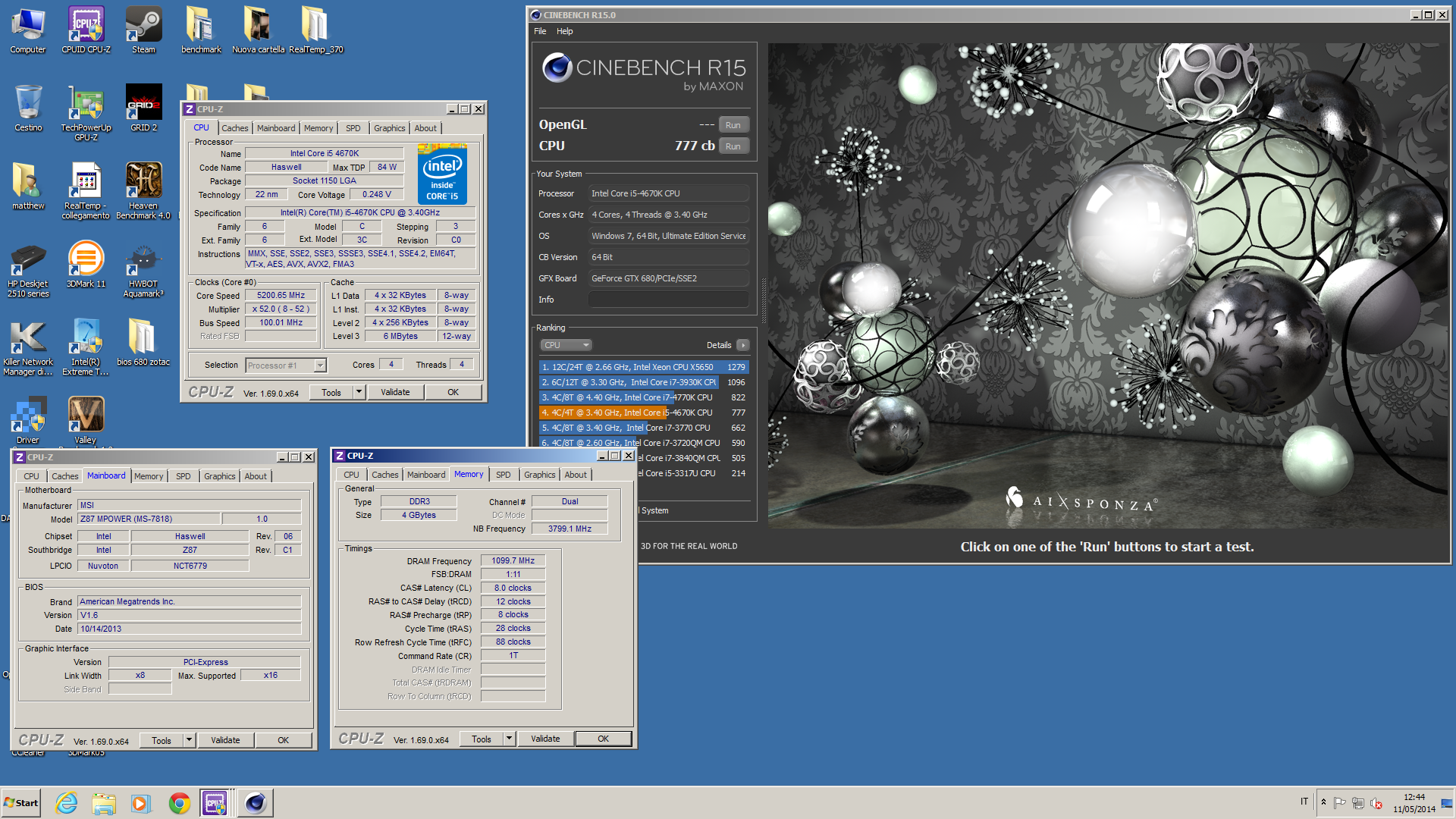1456x819 pixels.
Task: Switch to Cinebench in the taskbar
Action: click(x=255, y=803)
